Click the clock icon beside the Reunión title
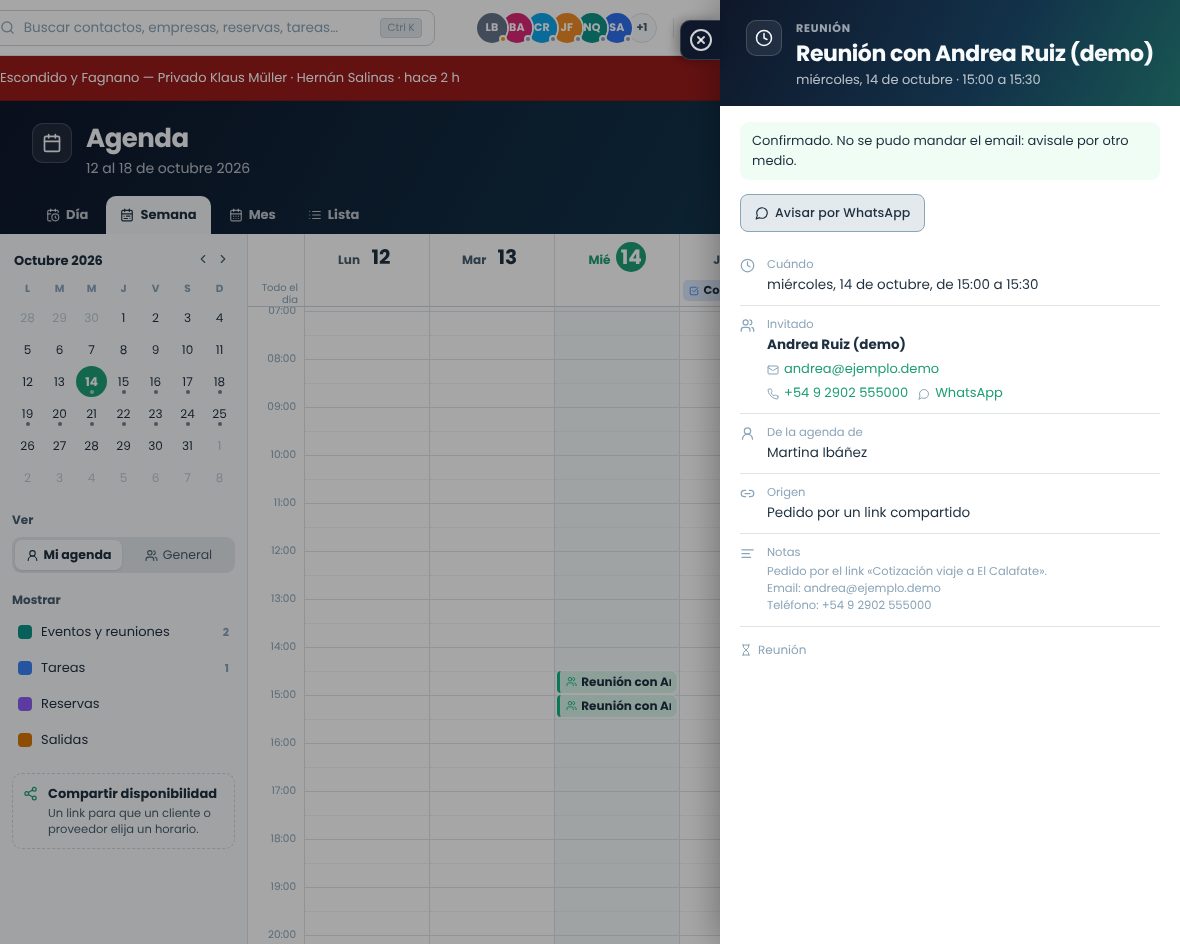Screen dimensions: 1180x944 (764, 38)
